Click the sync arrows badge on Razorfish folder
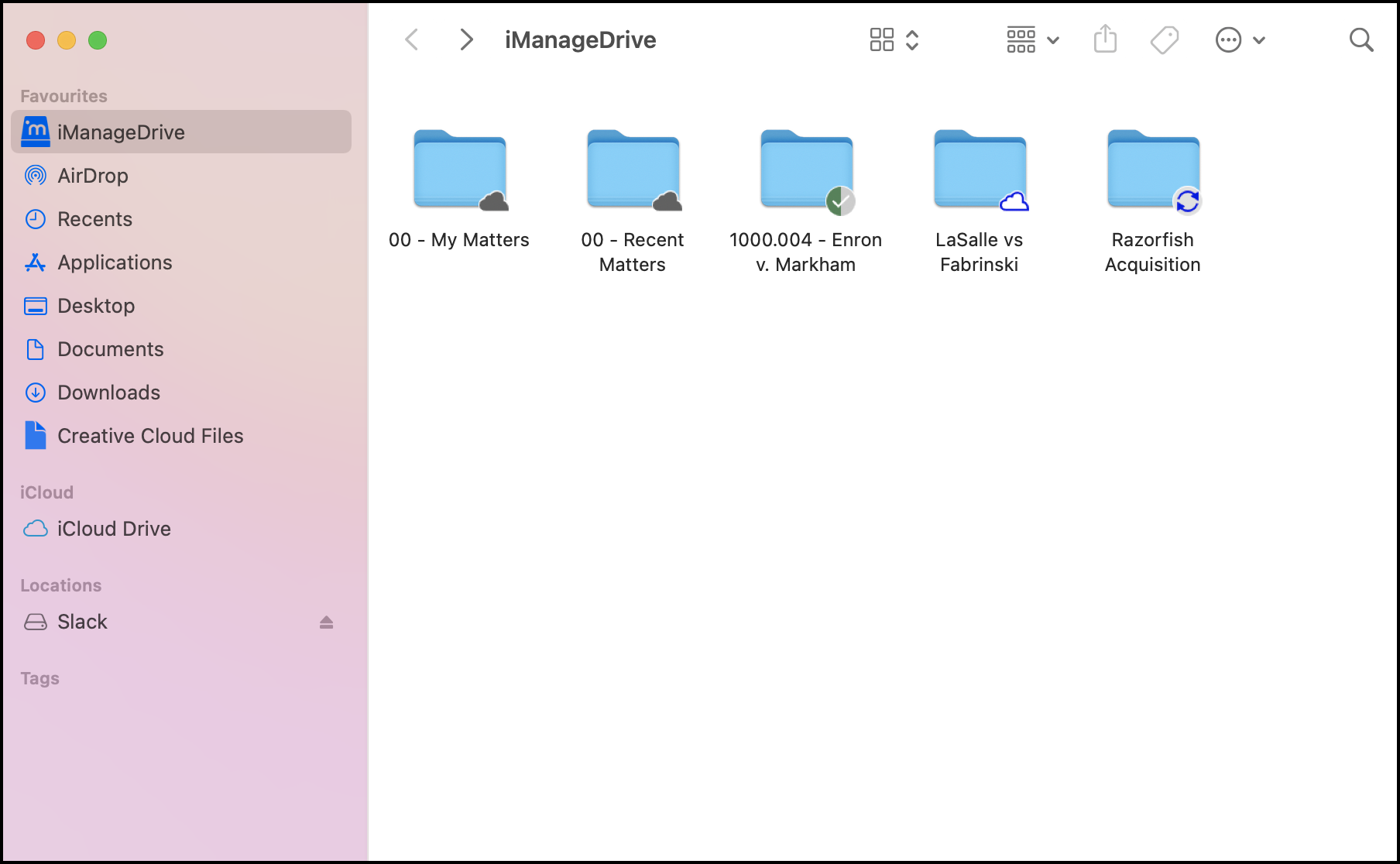This screenshot has width=1400, height=864. point(1187,201)
